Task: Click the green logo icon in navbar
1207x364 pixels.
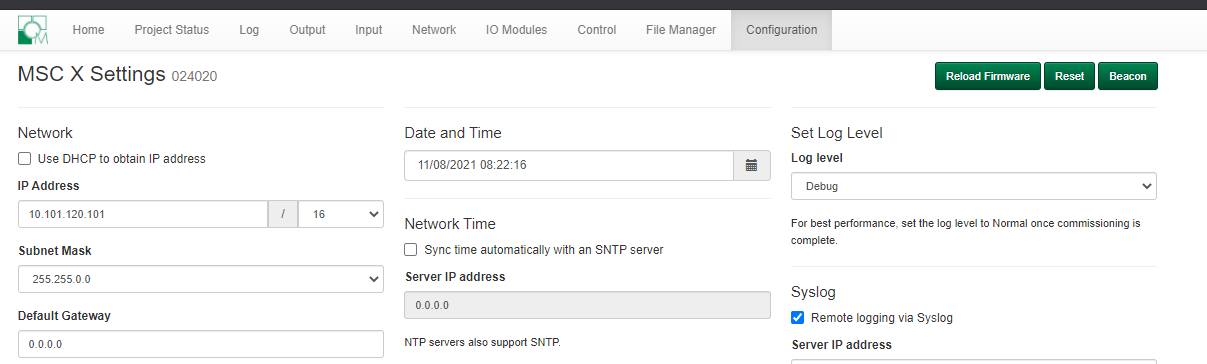Action: coord(32,30)
